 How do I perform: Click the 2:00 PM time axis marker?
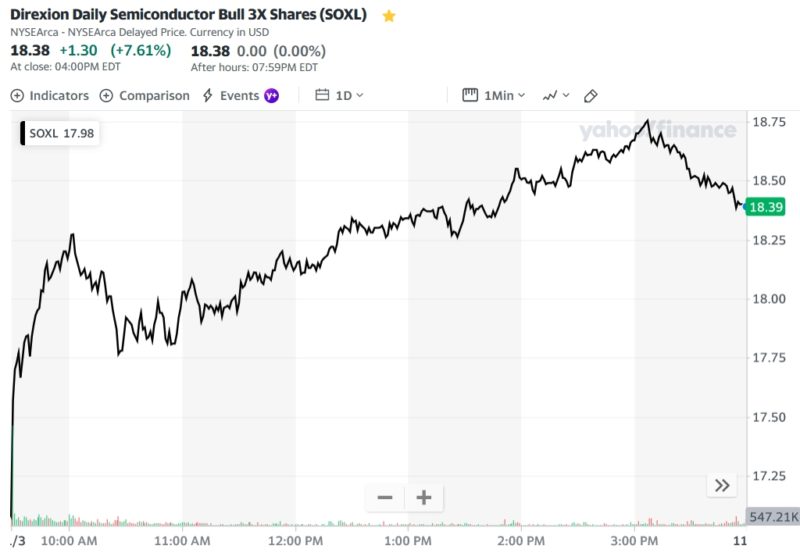(520, 540)
